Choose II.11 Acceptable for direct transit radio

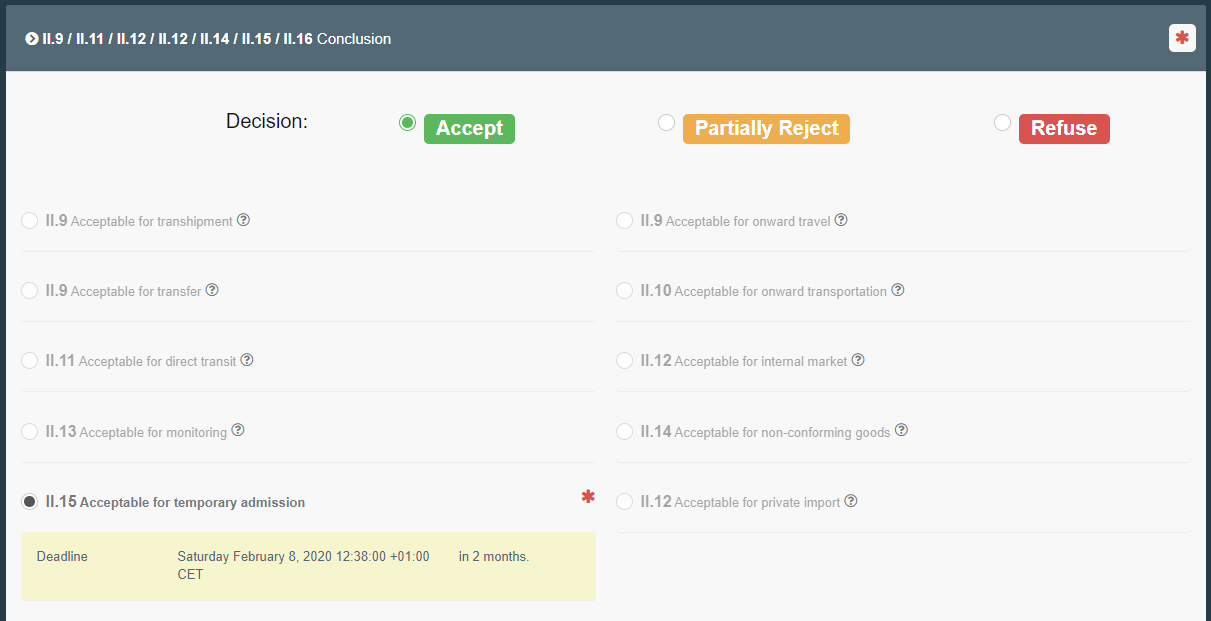coord(30,360)
